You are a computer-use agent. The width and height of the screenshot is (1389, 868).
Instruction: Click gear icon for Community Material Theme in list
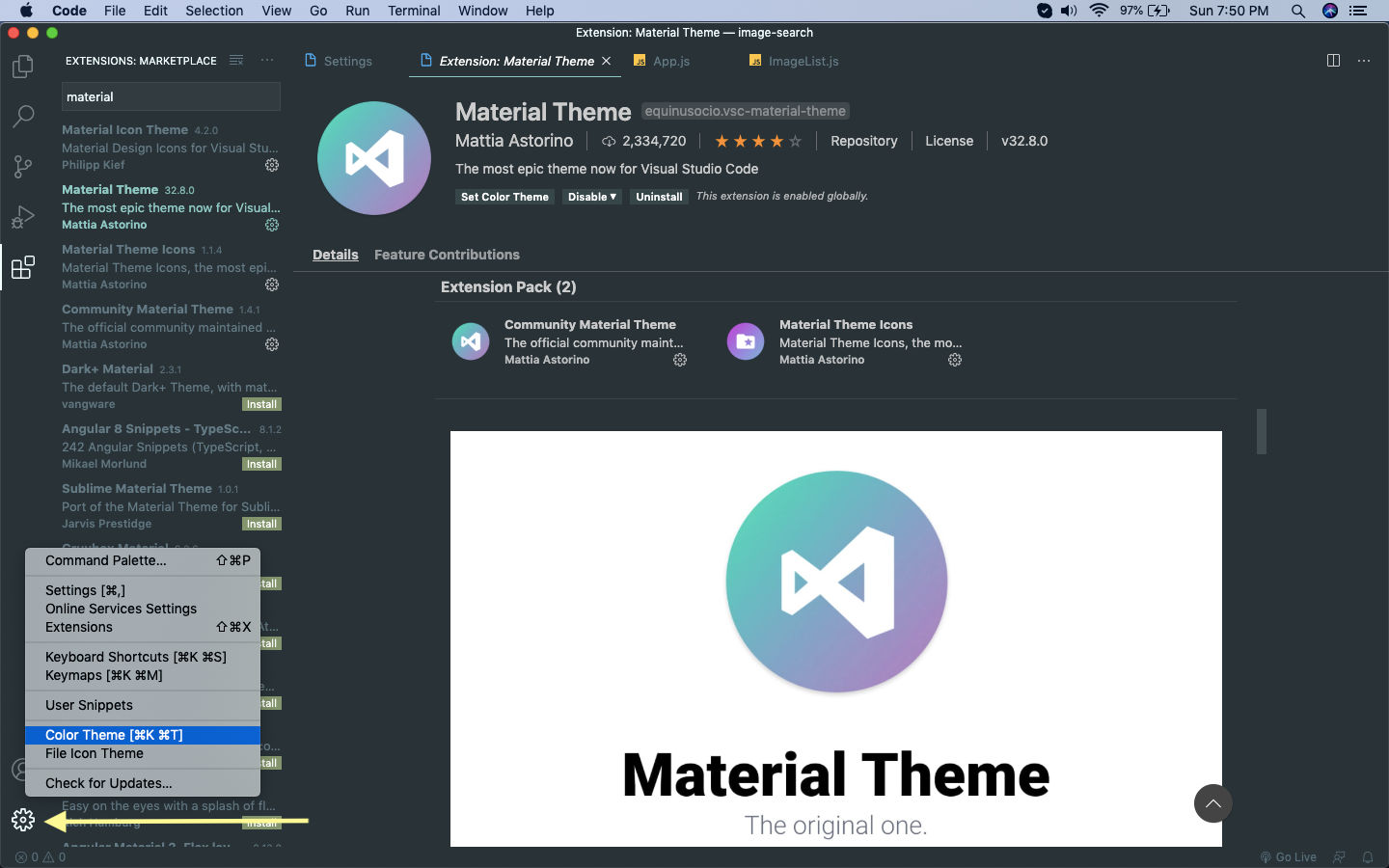[x=272, y=344]
